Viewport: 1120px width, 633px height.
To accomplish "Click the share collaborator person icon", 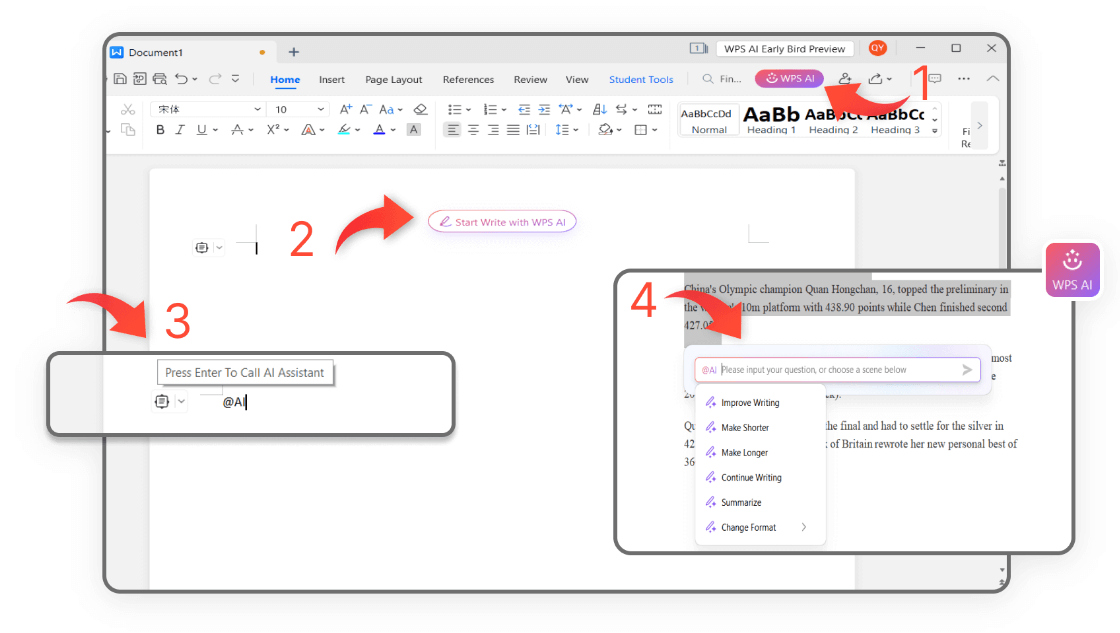I will click(845, 79).
